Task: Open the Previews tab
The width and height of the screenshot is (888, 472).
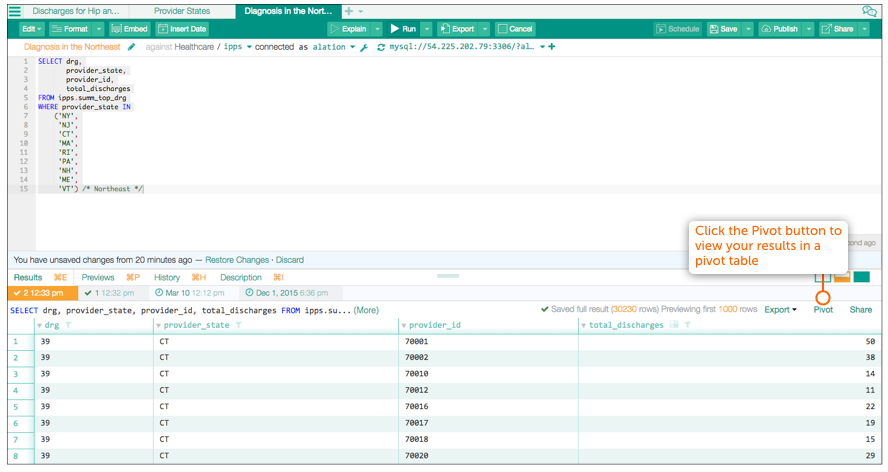Action: point(97,278)
